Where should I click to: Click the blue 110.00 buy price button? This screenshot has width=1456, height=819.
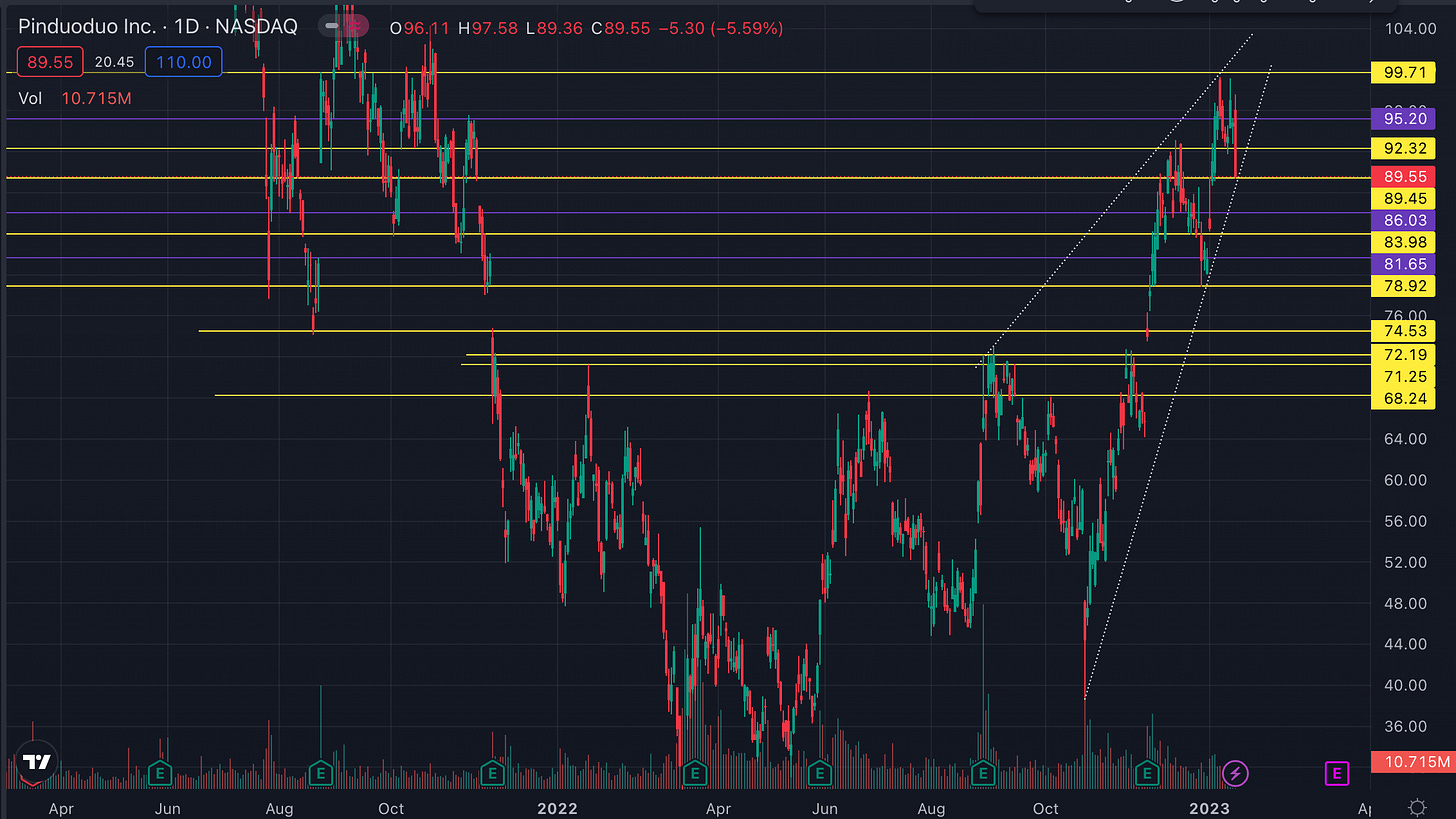[x=183, y=62]
